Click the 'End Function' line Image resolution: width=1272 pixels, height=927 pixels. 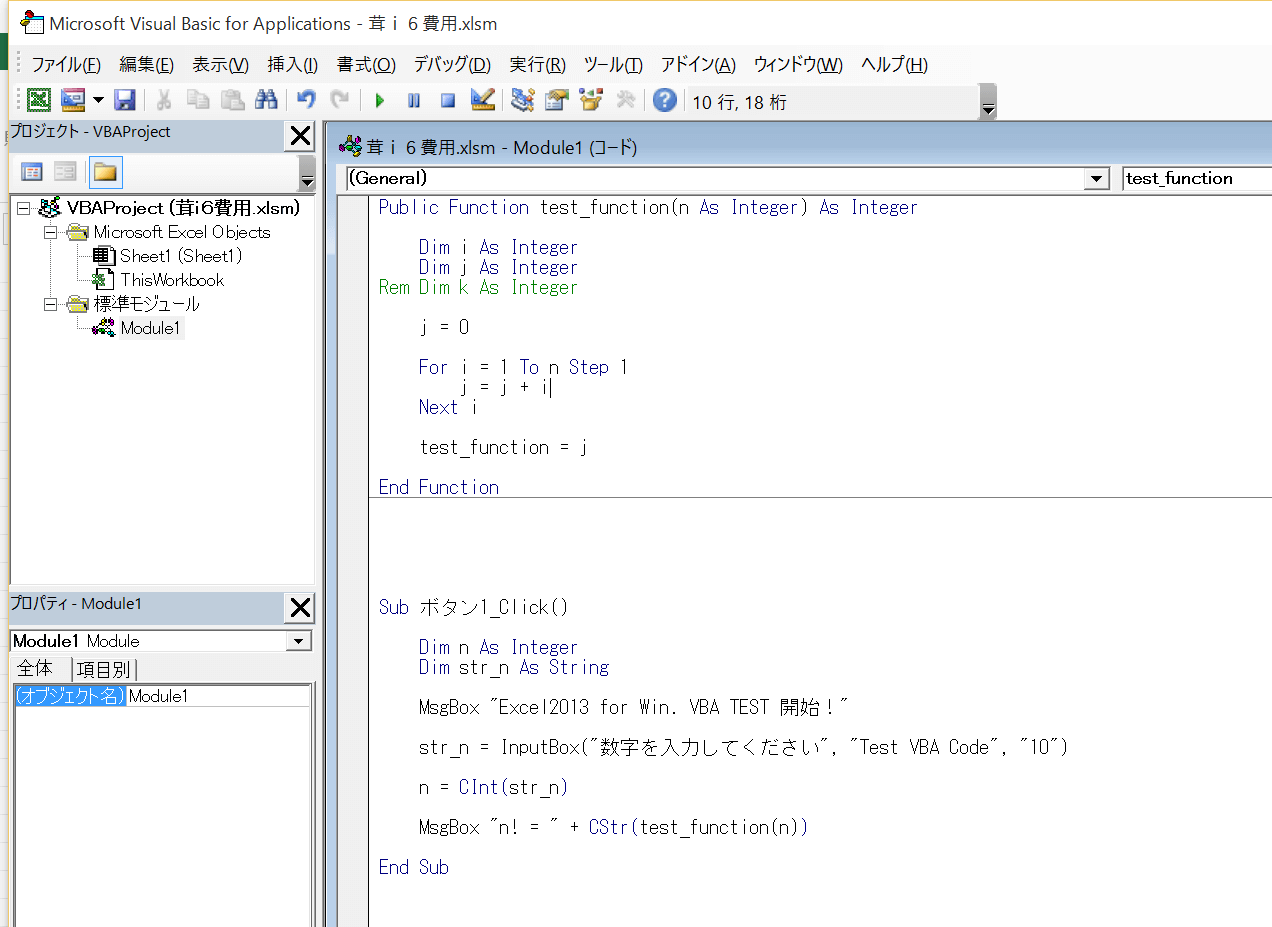point(438,487)
